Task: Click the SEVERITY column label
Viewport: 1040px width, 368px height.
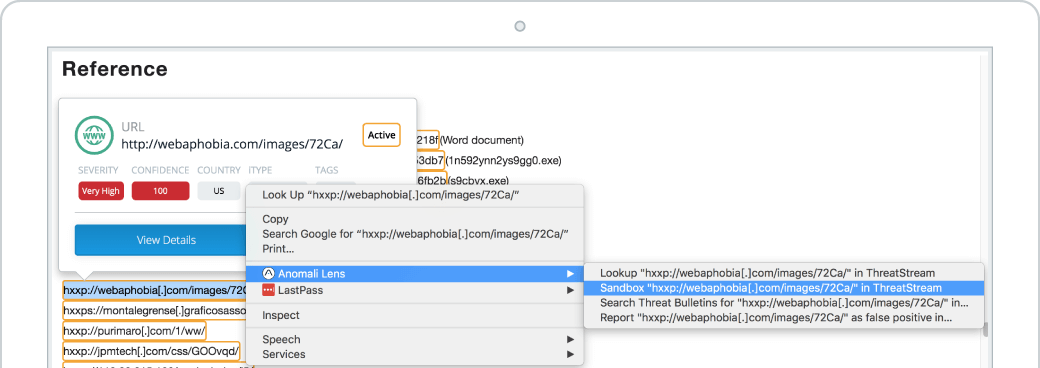Action: [98, 170]
